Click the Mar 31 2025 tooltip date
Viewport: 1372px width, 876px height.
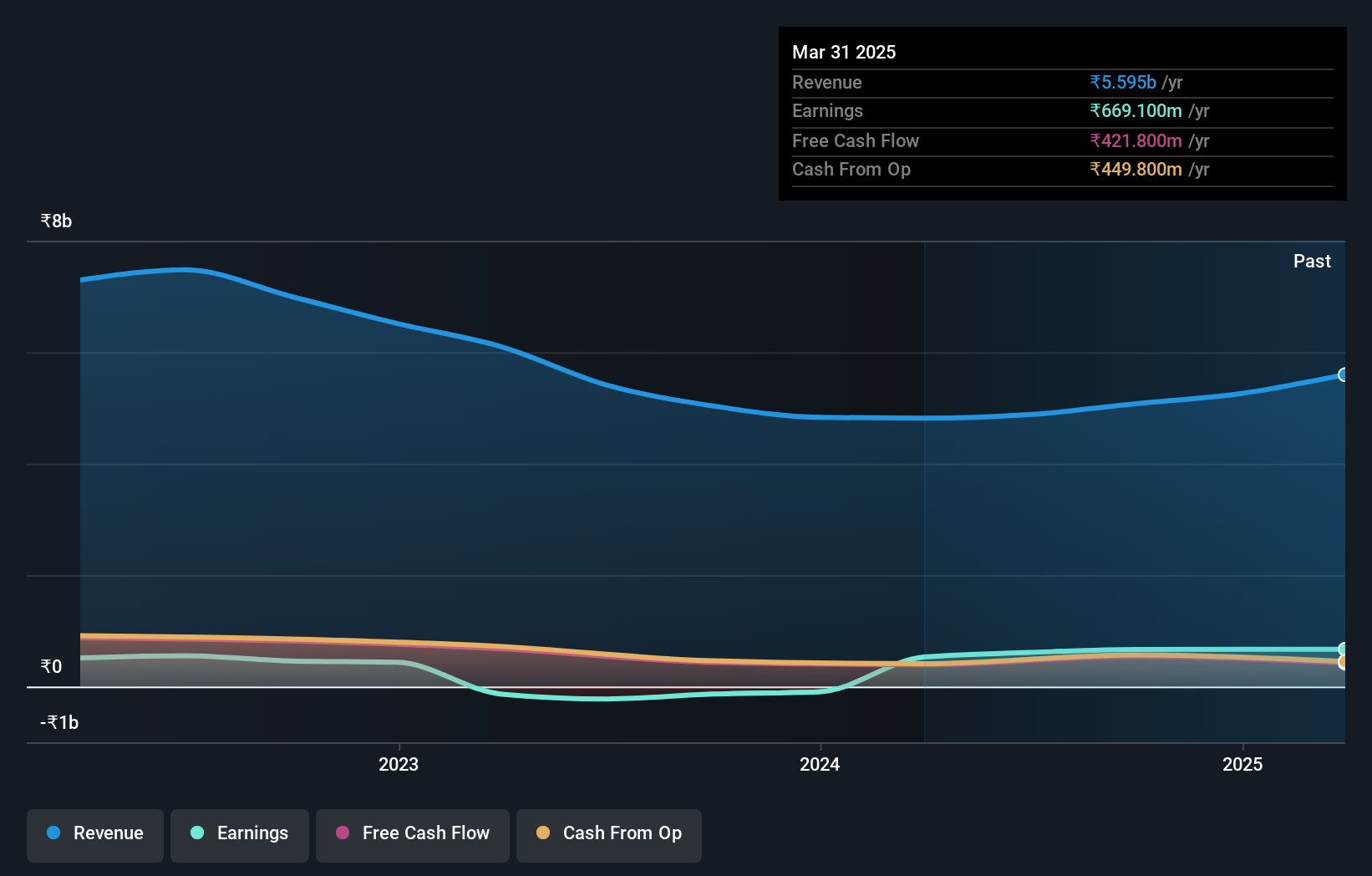[x=844, y=52]
